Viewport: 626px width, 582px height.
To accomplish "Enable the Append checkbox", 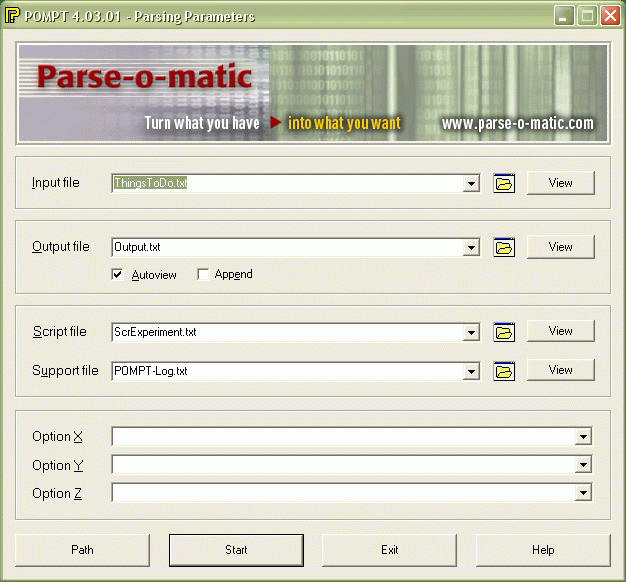I will tap(203, 275).
